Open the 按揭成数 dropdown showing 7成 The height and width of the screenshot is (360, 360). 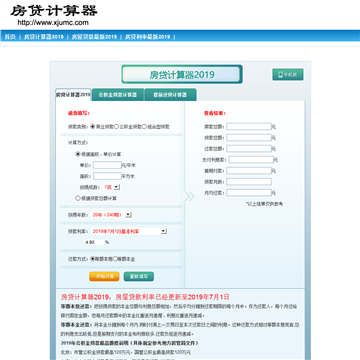(112, 187)
